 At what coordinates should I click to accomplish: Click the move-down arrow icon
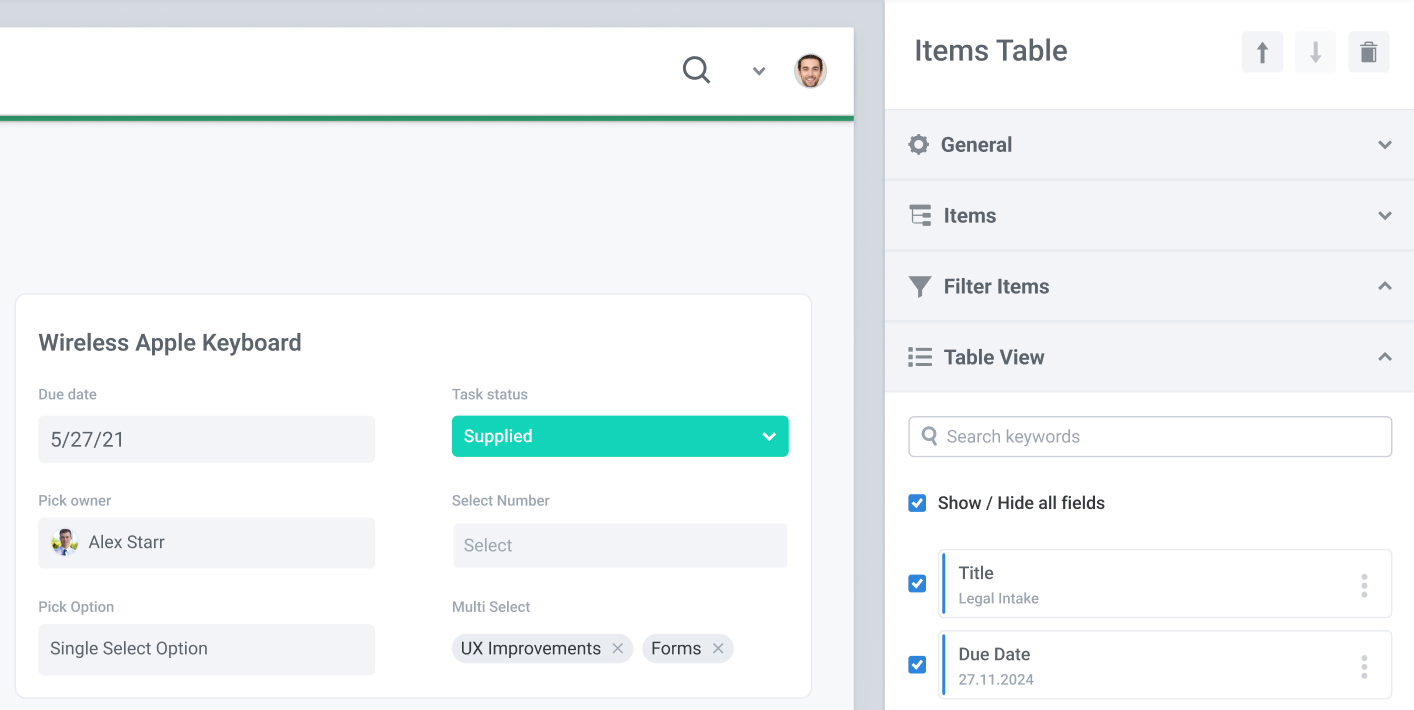pos(1314,51)
